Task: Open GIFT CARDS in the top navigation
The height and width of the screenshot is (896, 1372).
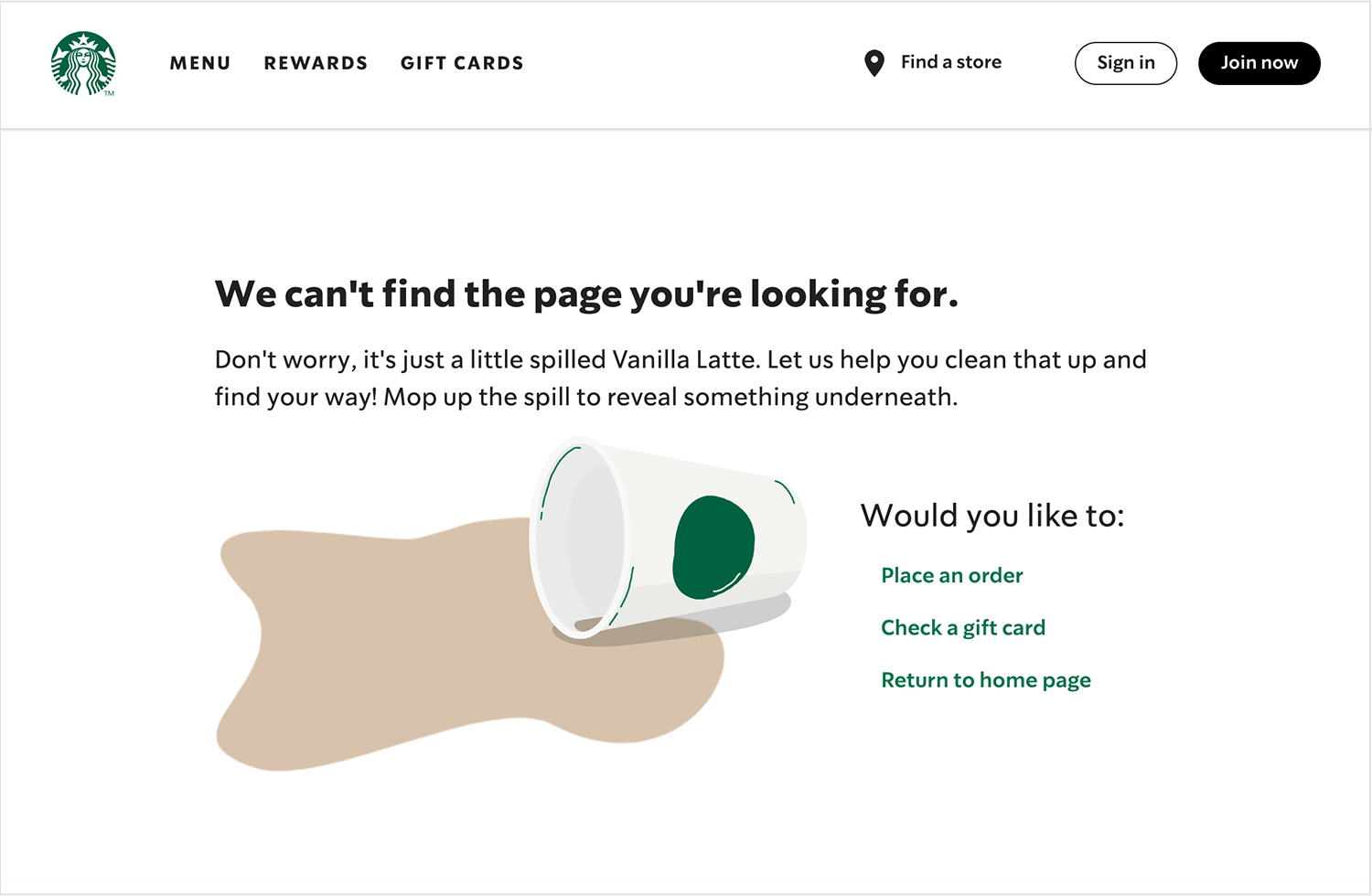Action: pos(462,63)
